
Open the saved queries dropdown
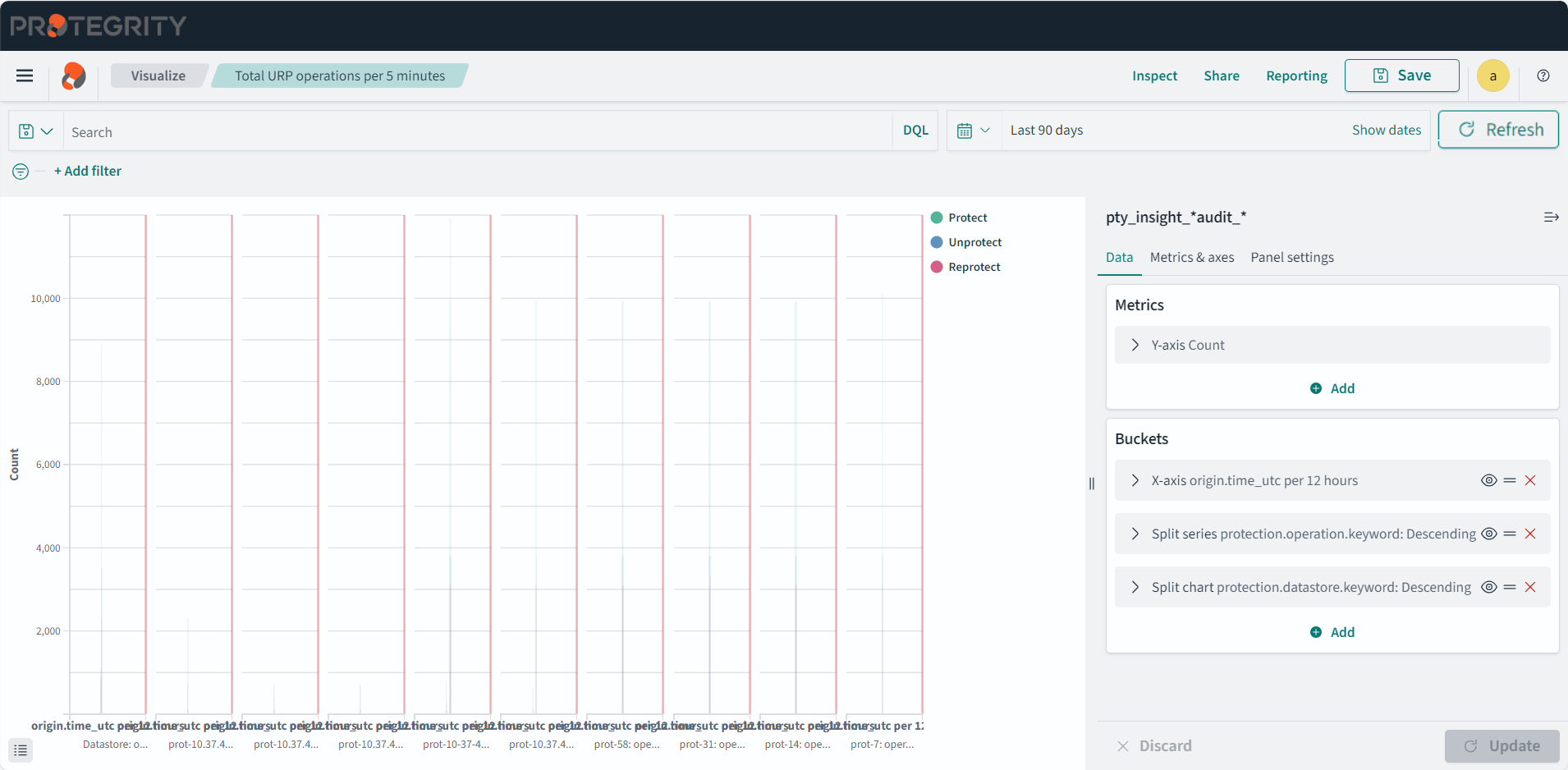coord(35,131)
